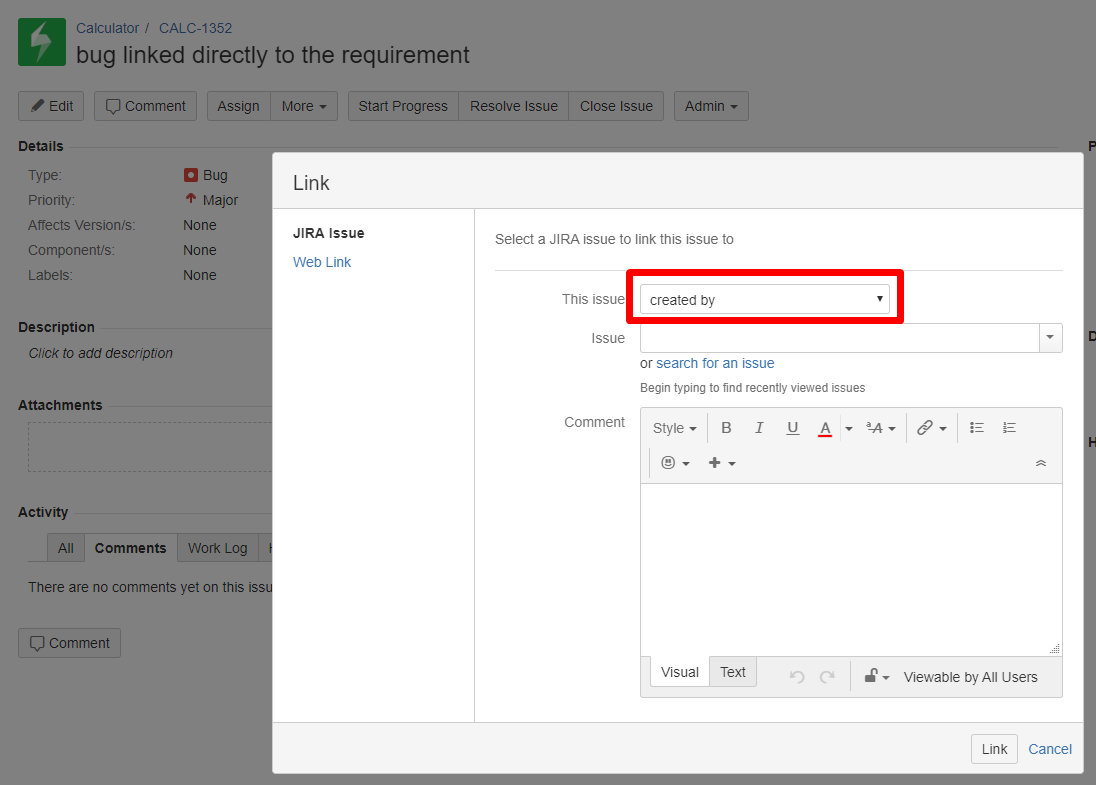Click the Calculator project avatar icon

tap(42, 42)
